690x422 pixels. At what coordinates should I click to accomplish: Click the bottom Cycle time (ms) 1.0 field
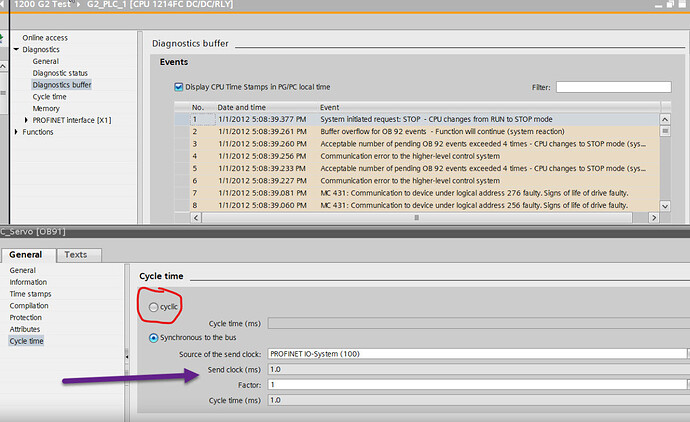479,400
